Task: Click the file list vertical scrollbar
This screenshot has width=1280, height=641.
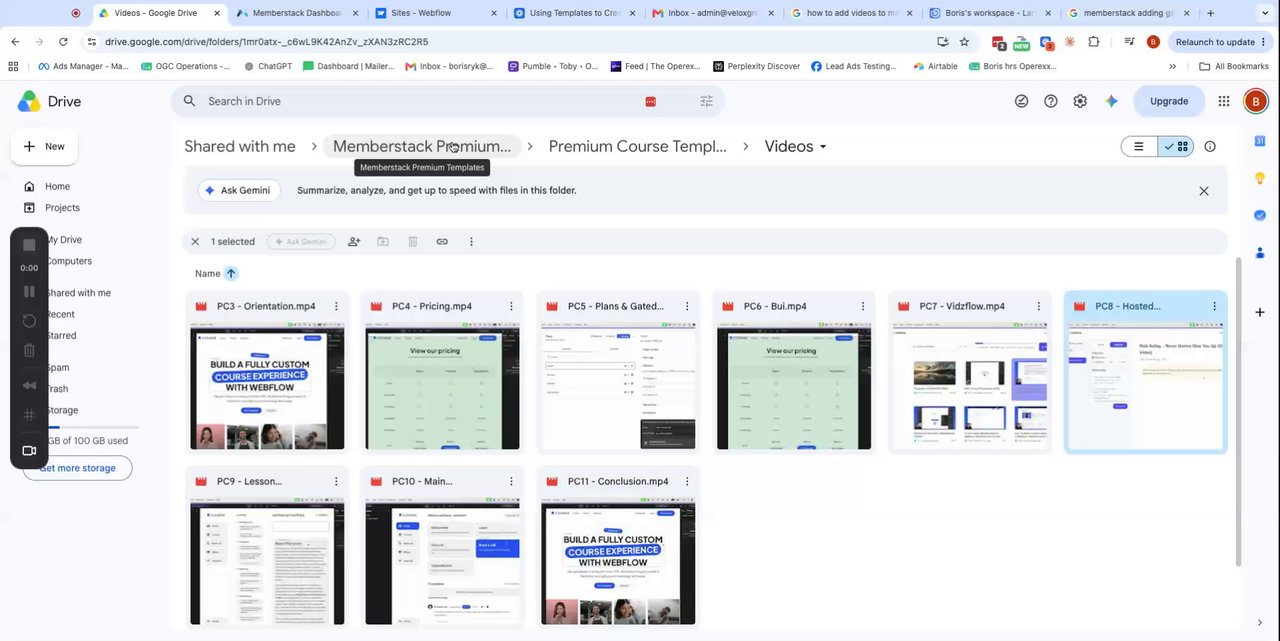Action: coord(1237,412)
